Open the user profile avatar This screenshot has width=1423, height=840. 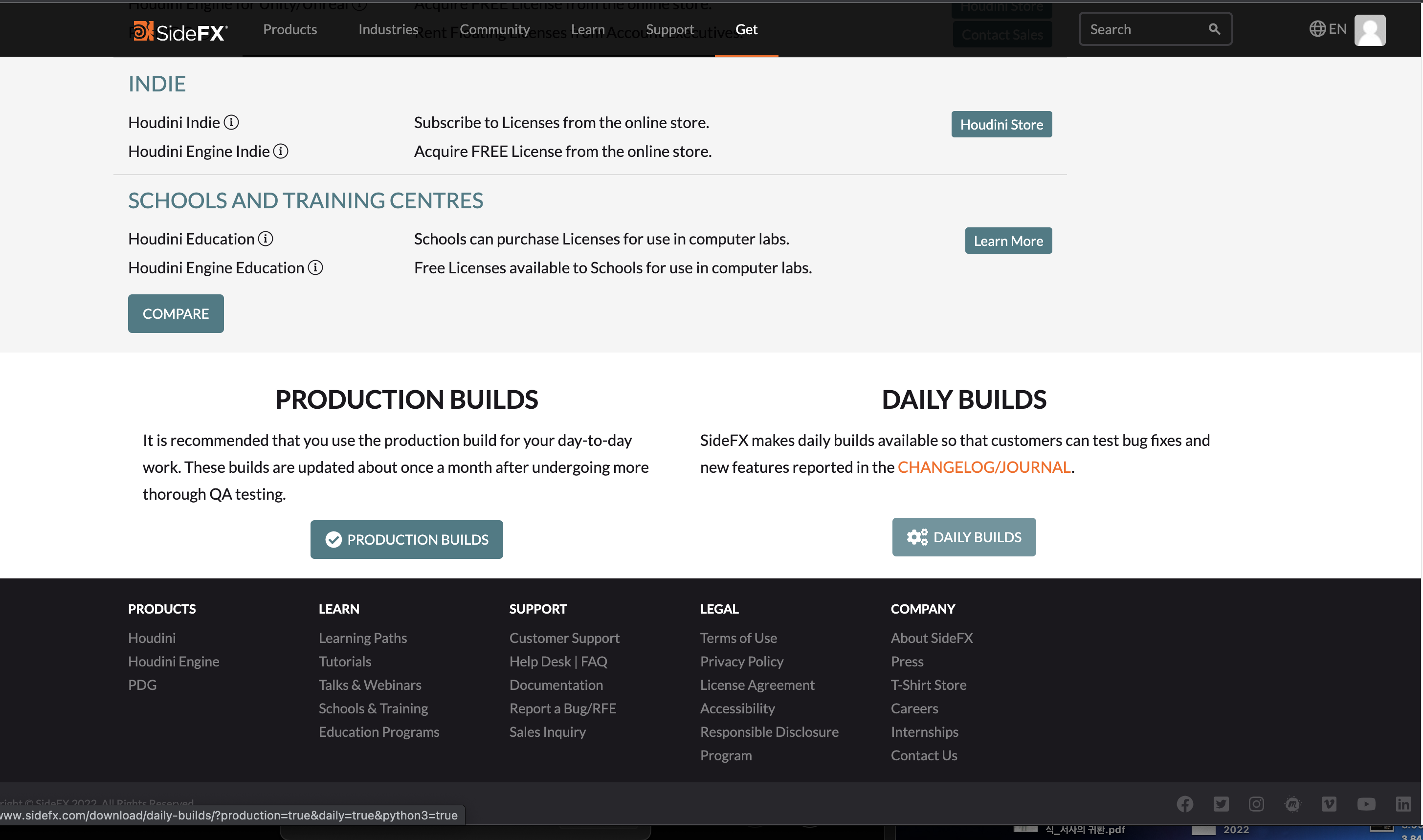click(1369, 30)
